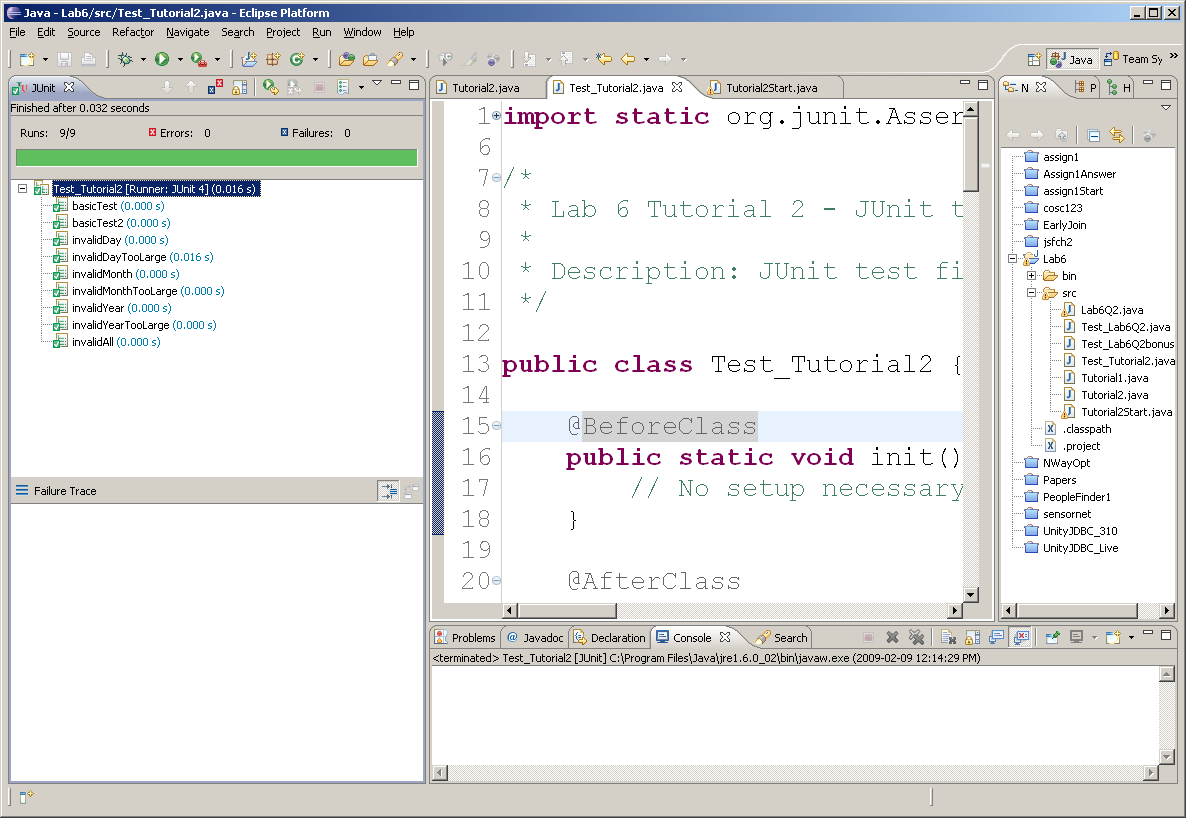1186x818 pixels.
Task: Collapse the Lab6 project node
Action: pyautogui.click(x=1013, y=259)
